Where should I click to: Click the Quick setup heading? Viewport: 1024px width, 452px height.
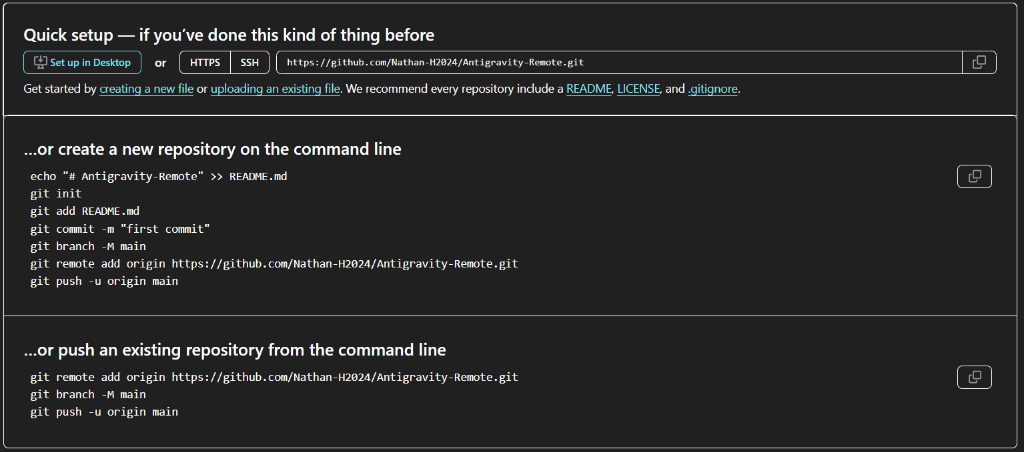[229, 35]
